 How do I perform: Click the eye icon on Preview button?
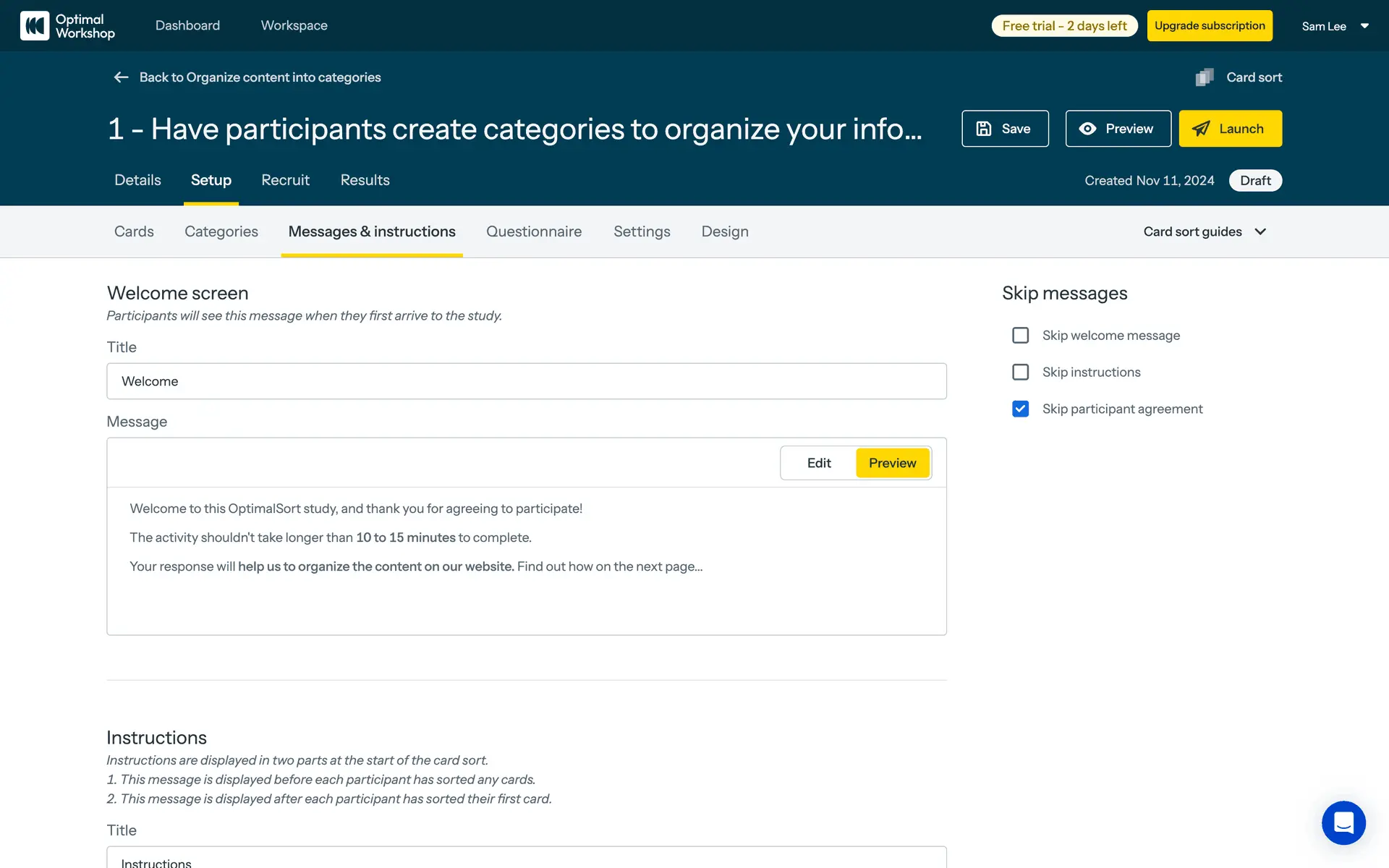coord(1087,129)
